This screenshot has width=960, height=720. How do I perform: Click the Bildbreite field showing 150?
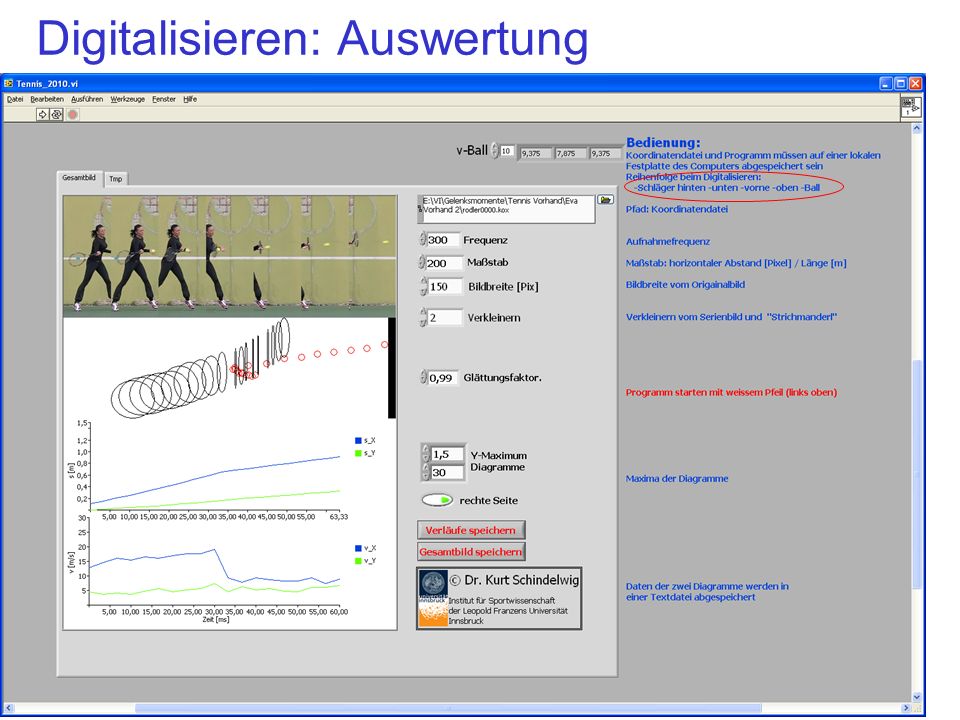click(444, 286)
